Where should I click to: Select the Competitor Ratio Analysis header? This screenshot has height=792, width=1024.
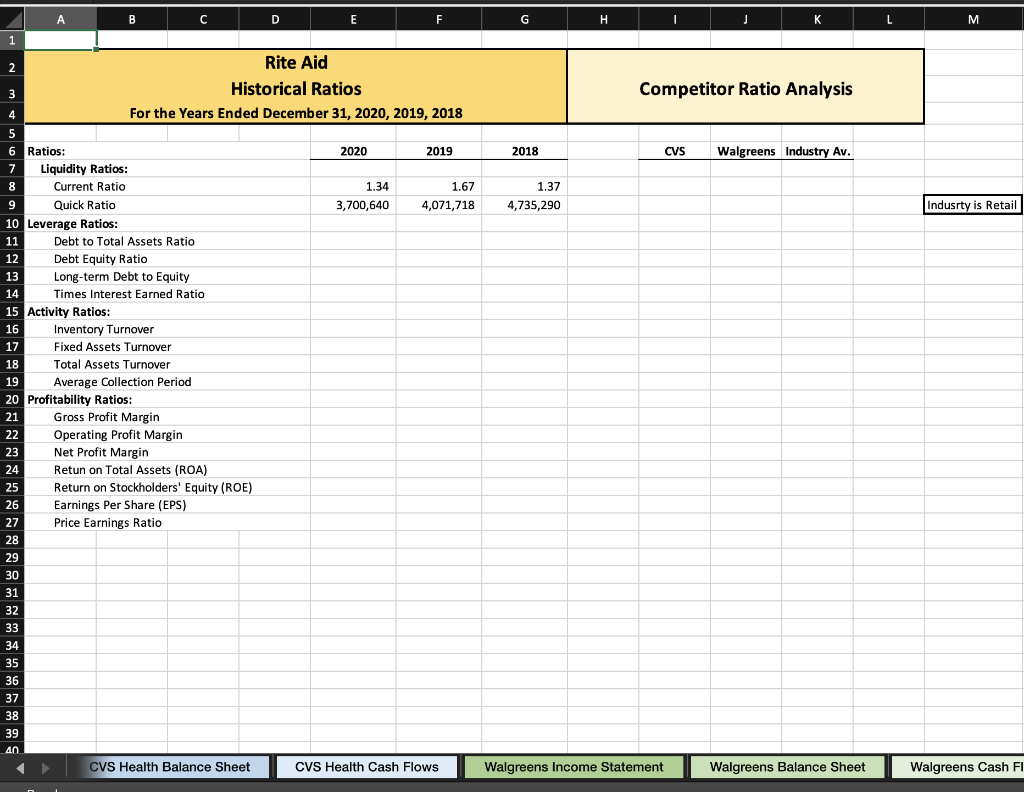[745, 88]
